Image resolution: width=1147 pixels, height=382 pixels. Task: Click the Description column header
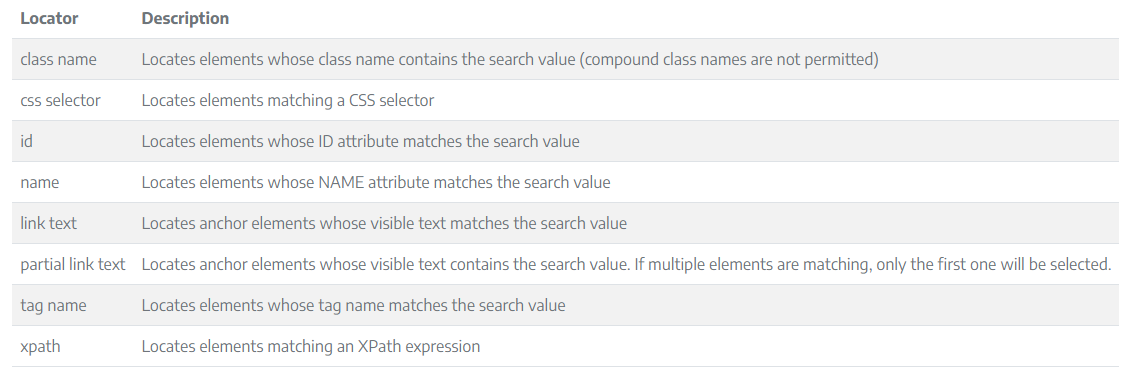[185, 18]
